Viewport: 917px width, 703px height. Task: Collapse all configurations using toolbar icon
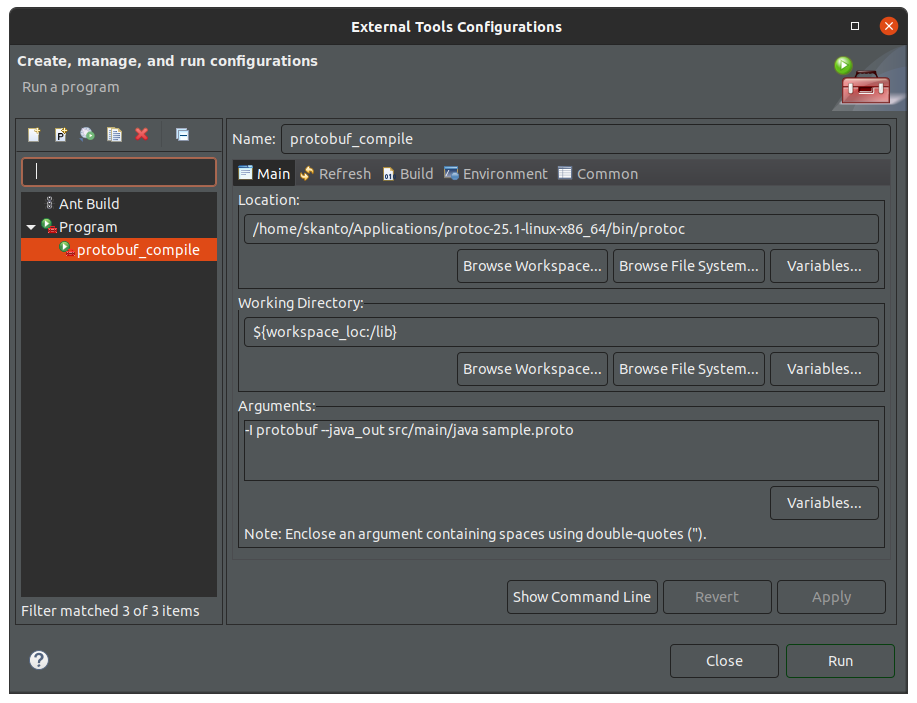(x=182, y=135)
